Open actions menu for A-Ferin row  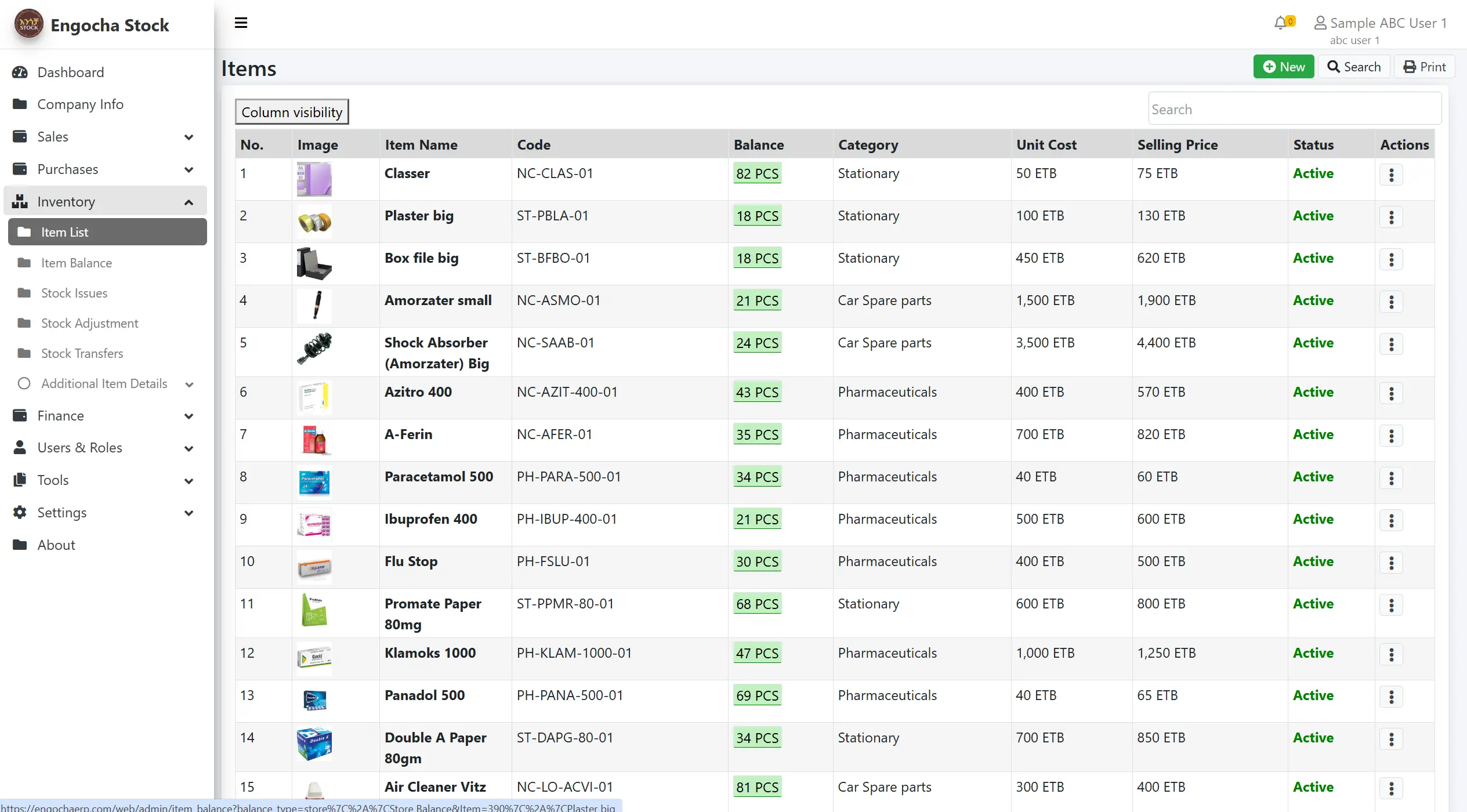pyautogui.click(x=1391, y=436)
